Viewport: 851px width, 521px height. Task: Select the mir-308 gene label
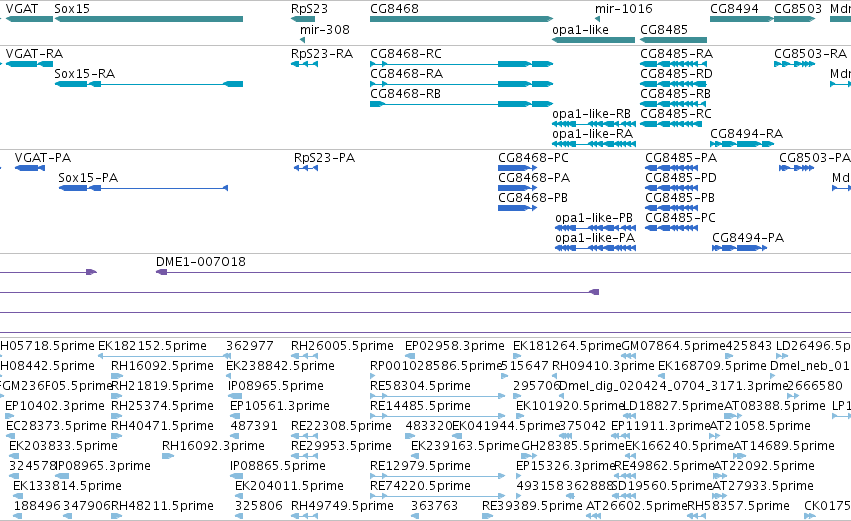click(x=325, y=29)
